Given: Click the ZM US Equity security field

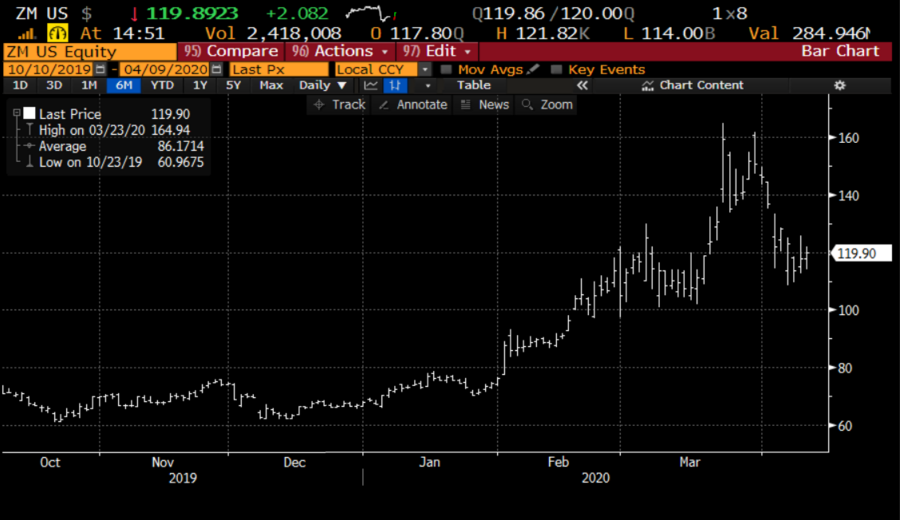Looking at the screenshot, I should coord(90,52).
